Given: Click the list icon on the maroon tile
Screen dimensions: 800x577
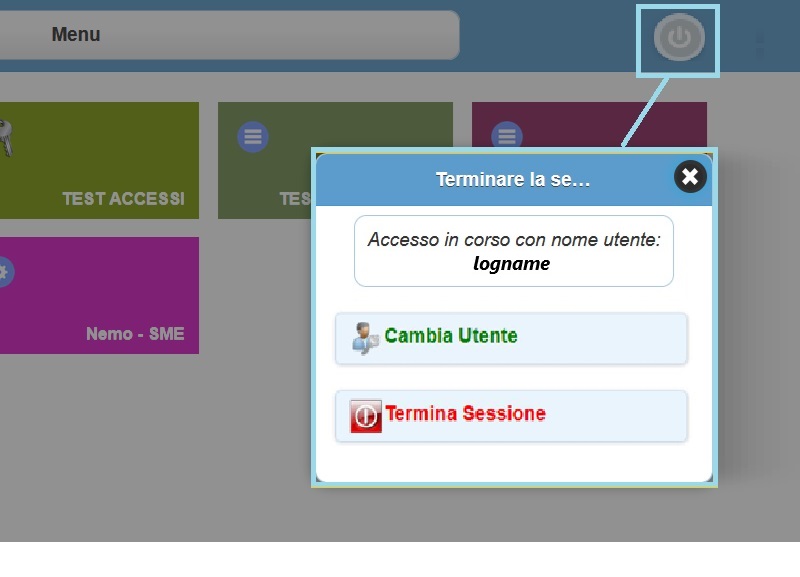Looking at the screenshot, I should [x=507, y=135].
